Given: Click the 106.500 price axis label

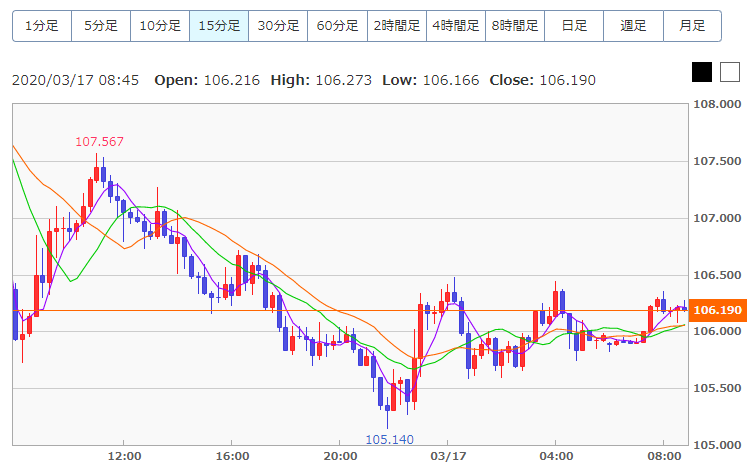Looking at the screenshot, I should click(x=717, y=275).
